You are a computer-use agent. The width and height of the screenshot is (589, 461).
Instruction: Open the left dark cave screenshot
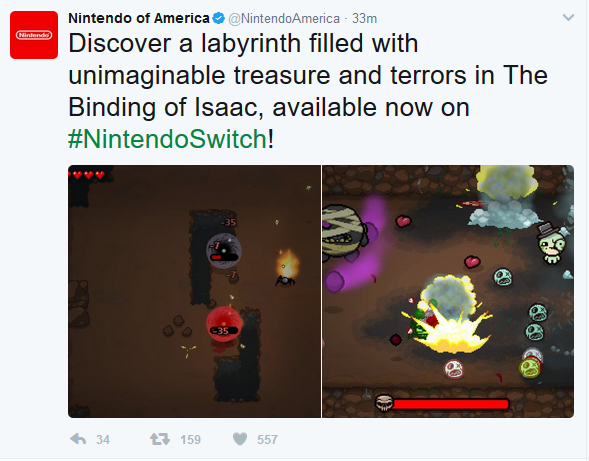(x=194, y=291)
